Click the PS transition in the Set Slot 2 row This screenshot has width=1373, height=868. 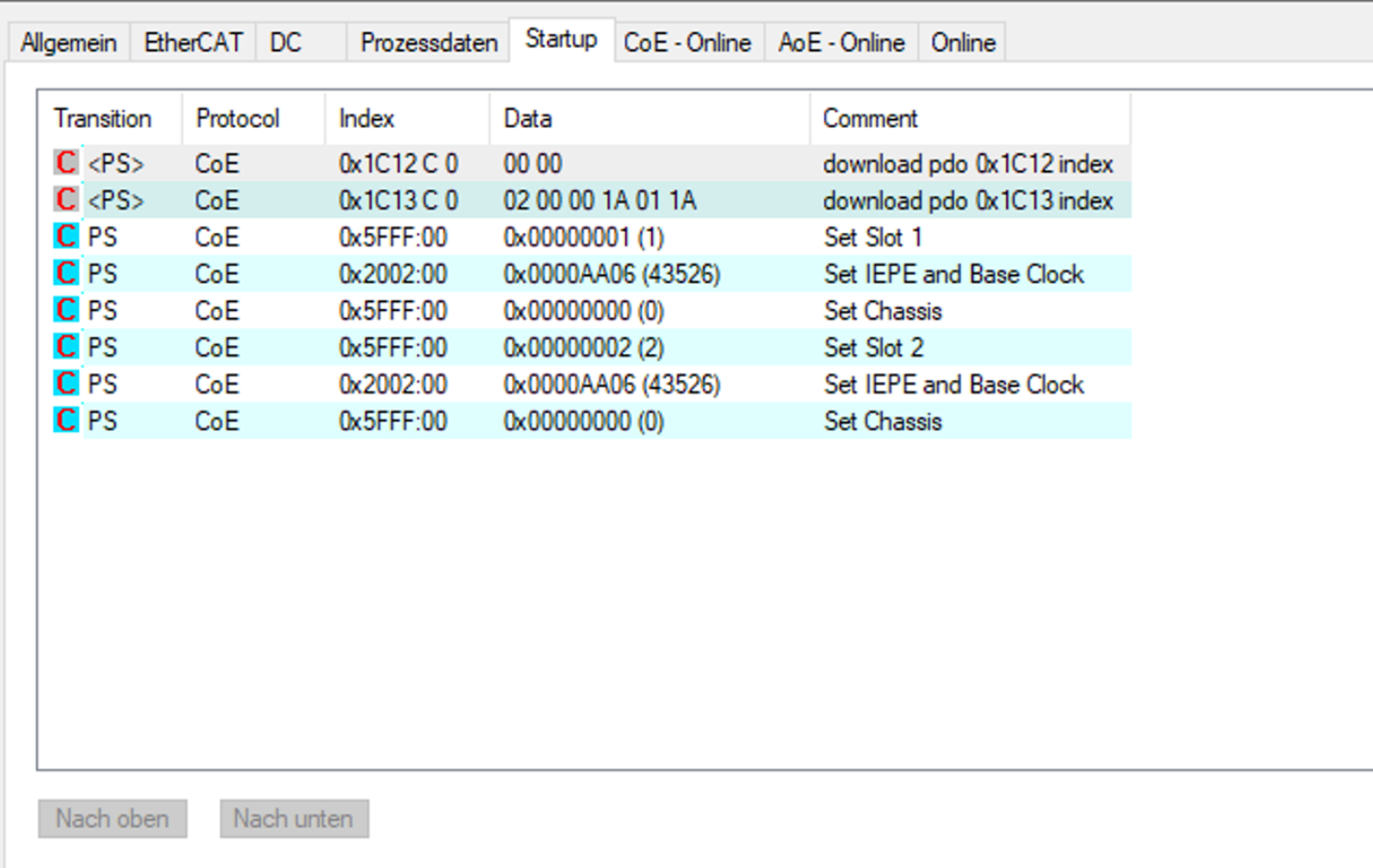coord(102,347)
